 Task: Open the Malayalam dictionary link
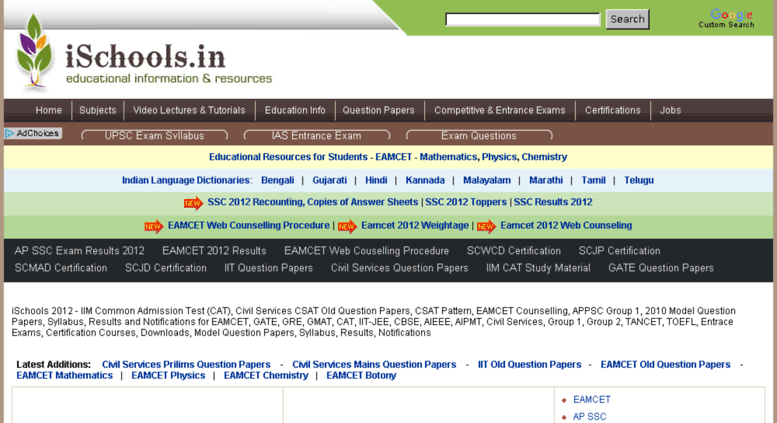[487, 180]
